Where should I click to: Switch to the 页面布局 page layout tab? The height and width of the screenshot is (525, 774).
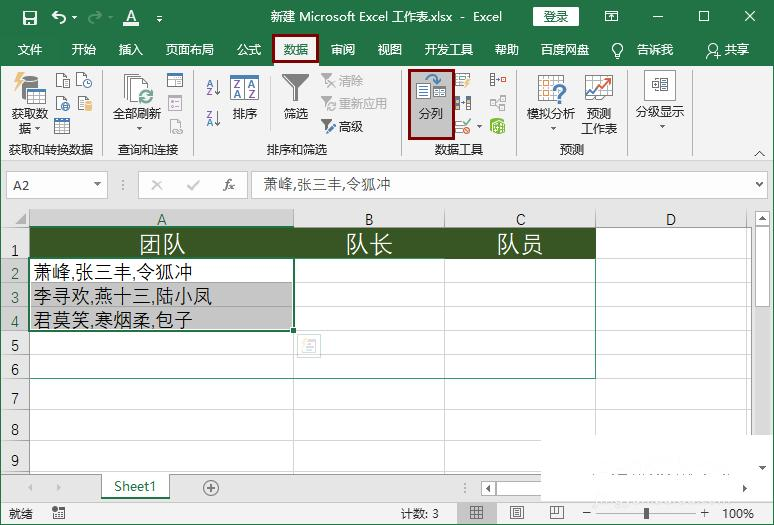pos(190,49)
